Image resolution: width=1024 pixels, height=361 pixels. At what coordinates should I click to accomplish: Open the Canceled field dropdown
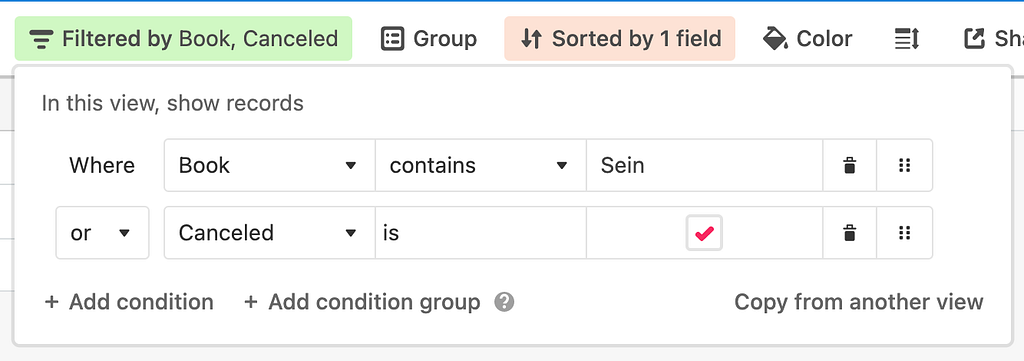coord(270,233)
